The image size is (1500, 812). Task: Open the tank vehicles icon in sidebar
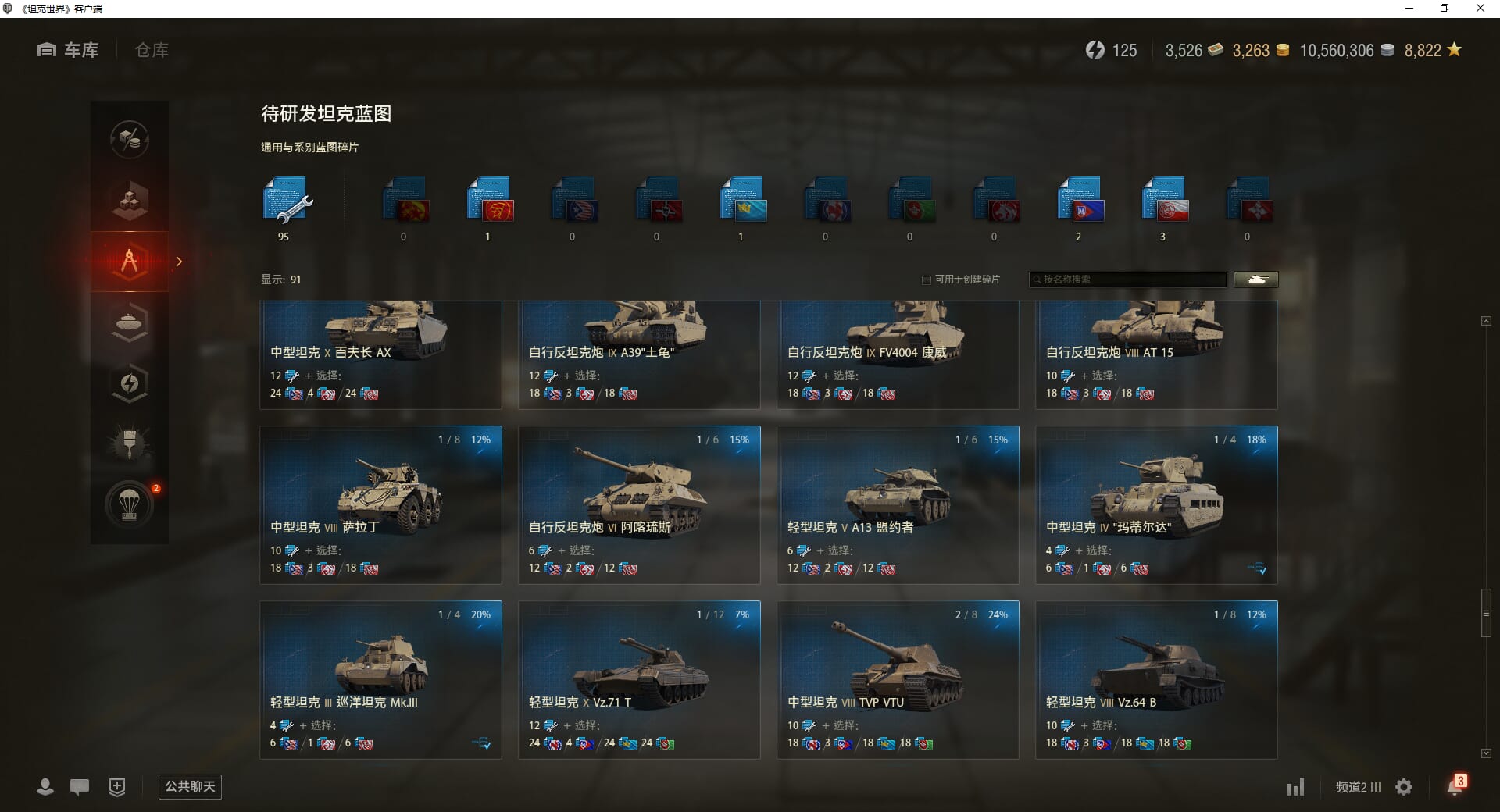click(130, 322)
